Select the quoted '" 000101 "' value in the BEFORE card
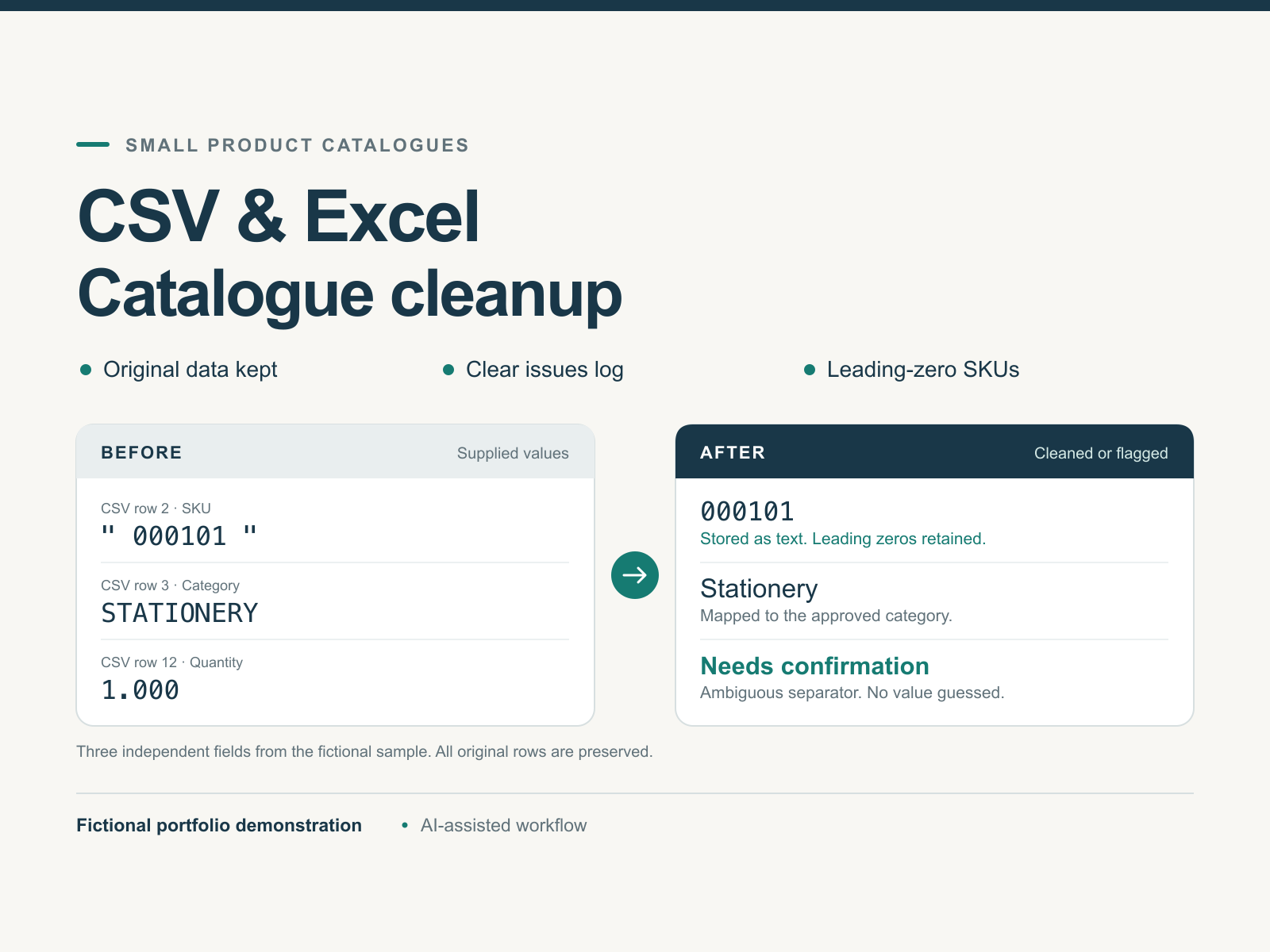Image resolution: width=1270 pixels, height=952 pixels. 179,536
